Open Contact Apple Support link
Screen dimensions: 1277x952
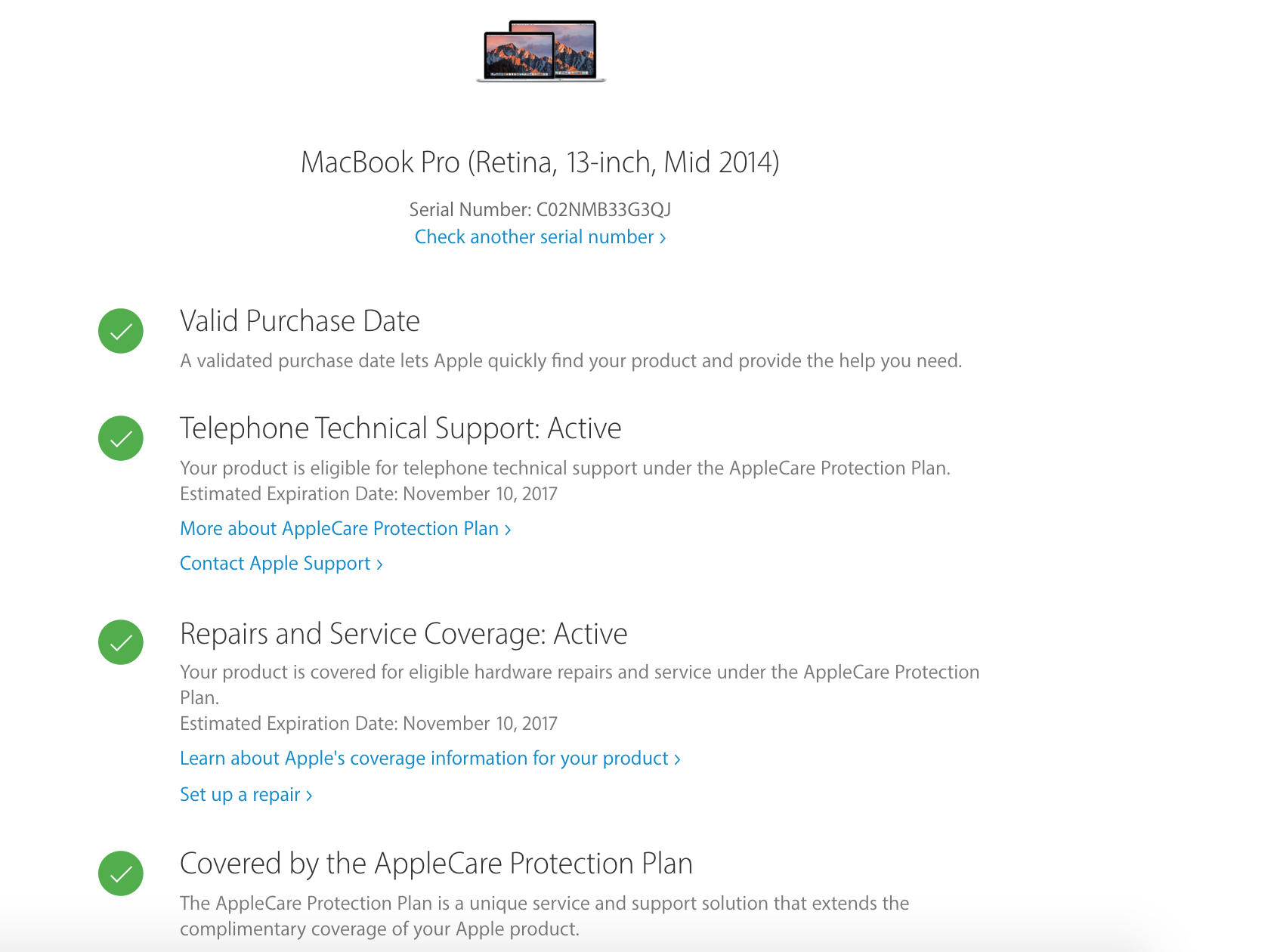[x=281, y=564]
